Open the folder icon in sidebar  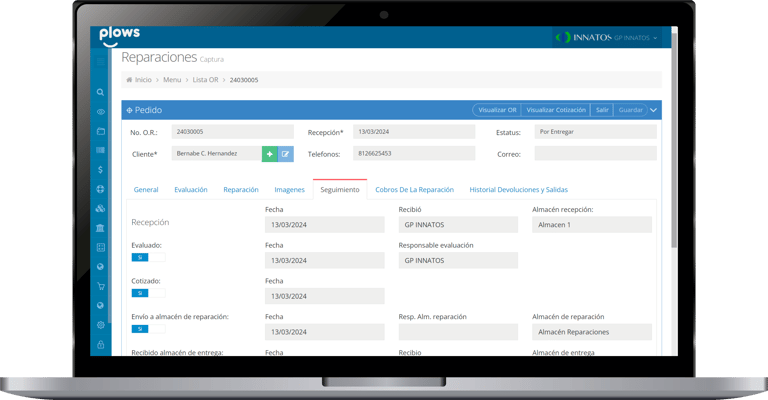(x=100, y=131)
